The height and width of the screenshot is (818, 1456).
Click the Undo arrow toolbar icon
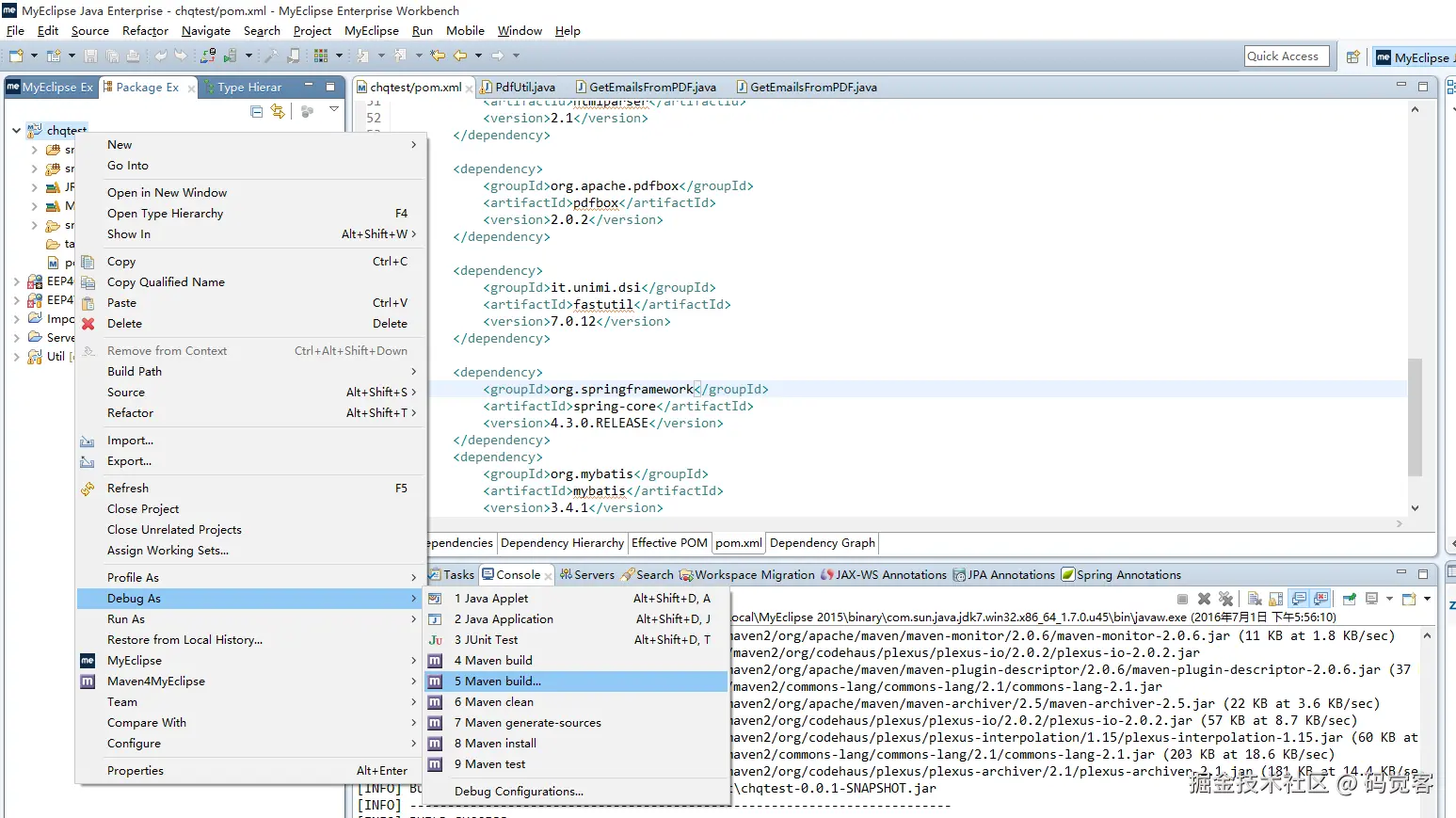(x=161, y=56)
